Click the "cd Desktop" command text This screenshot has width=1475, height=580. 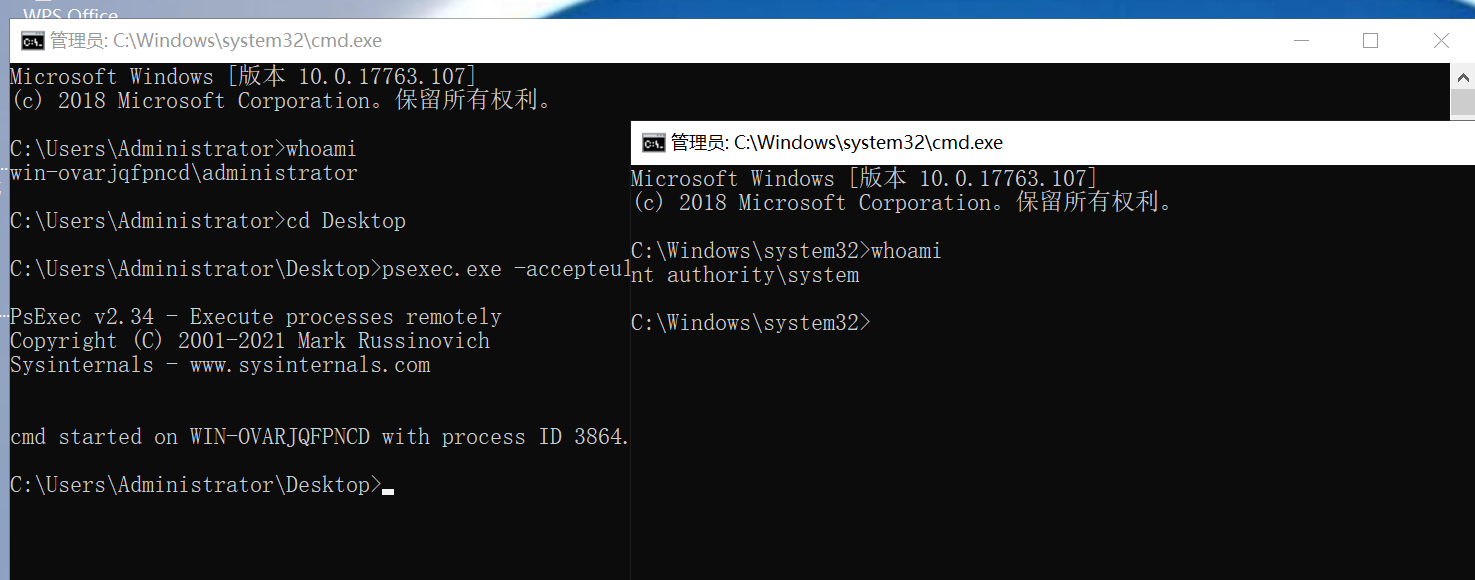click(346, 221)
